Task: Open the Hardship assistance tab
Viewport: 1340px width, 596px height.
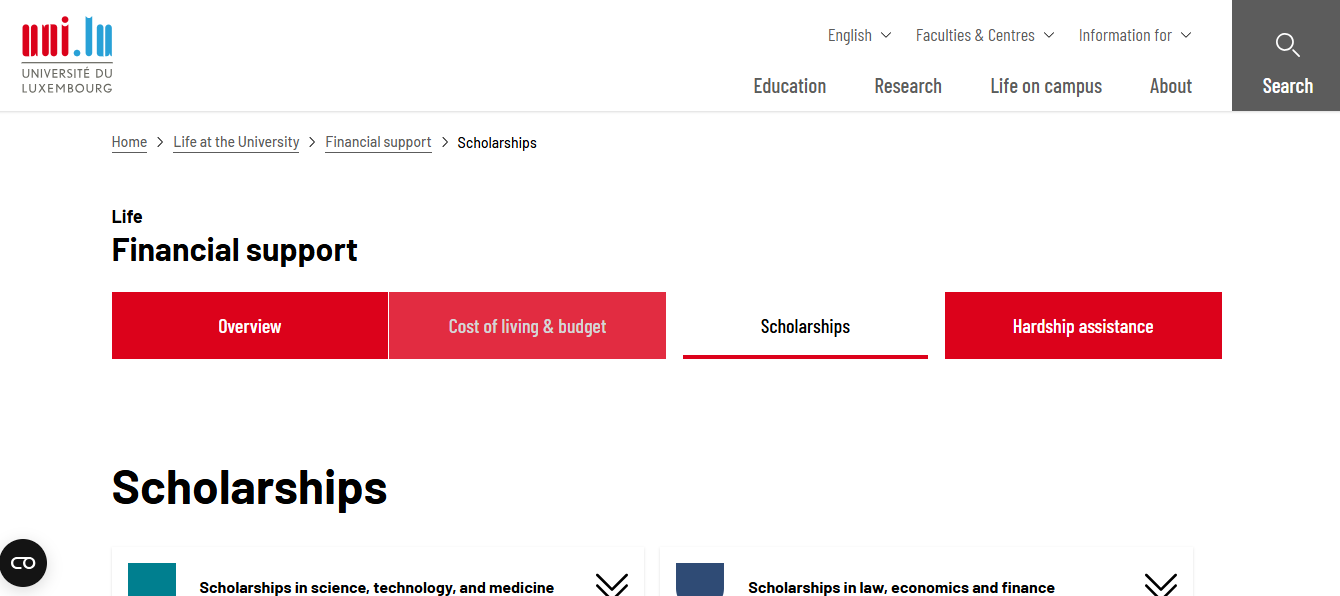Action: pyautogui.click(x=1083, y=325)
